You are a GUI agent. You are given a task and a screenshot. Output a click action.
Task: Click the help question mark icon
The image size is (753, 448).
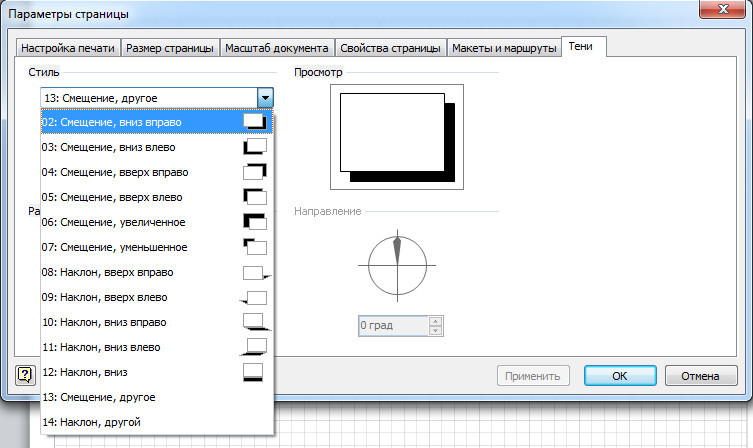point(25,375)
